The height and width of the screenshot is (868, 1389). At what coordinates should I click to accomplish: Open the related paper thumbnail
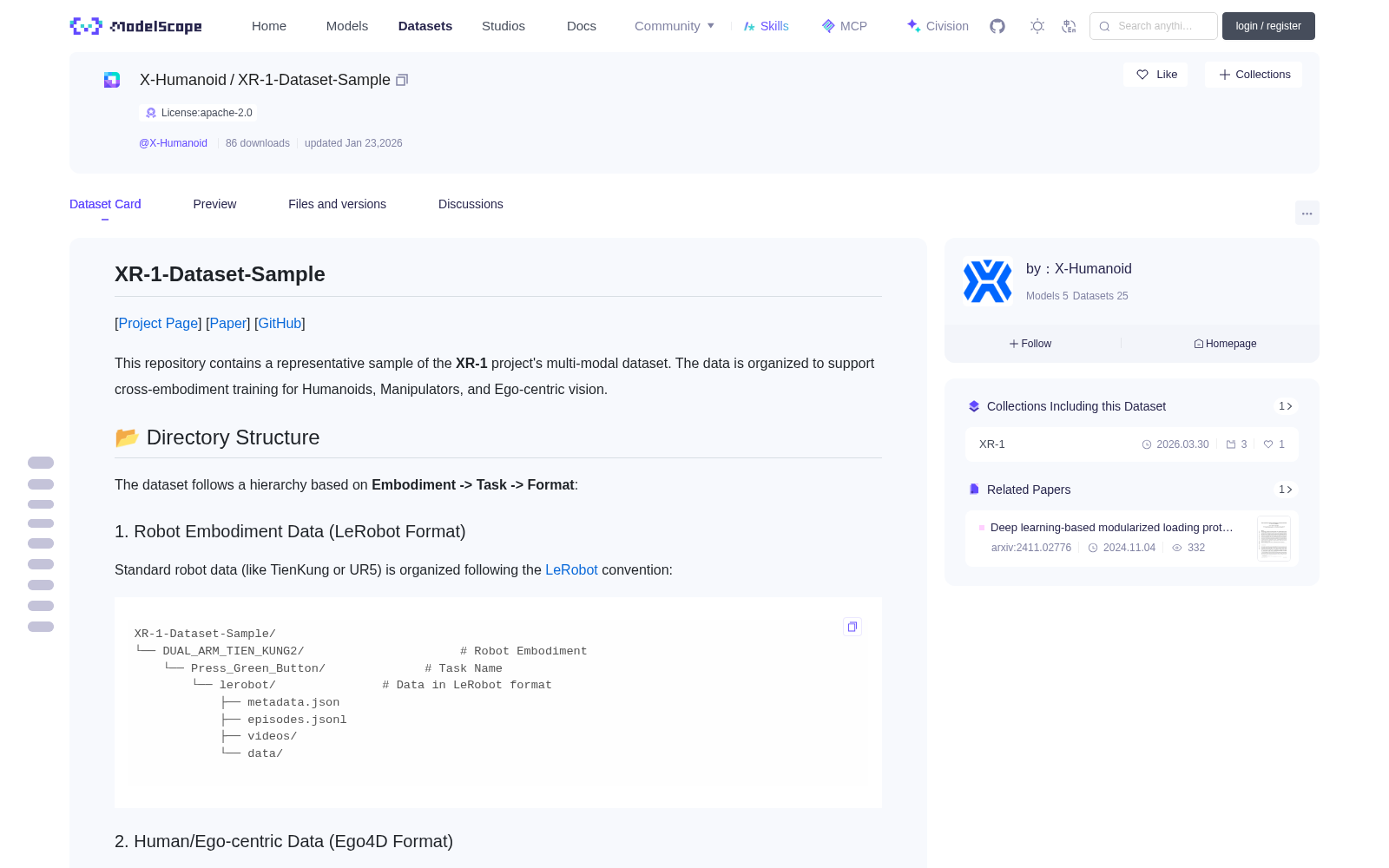pos(1274,538)
